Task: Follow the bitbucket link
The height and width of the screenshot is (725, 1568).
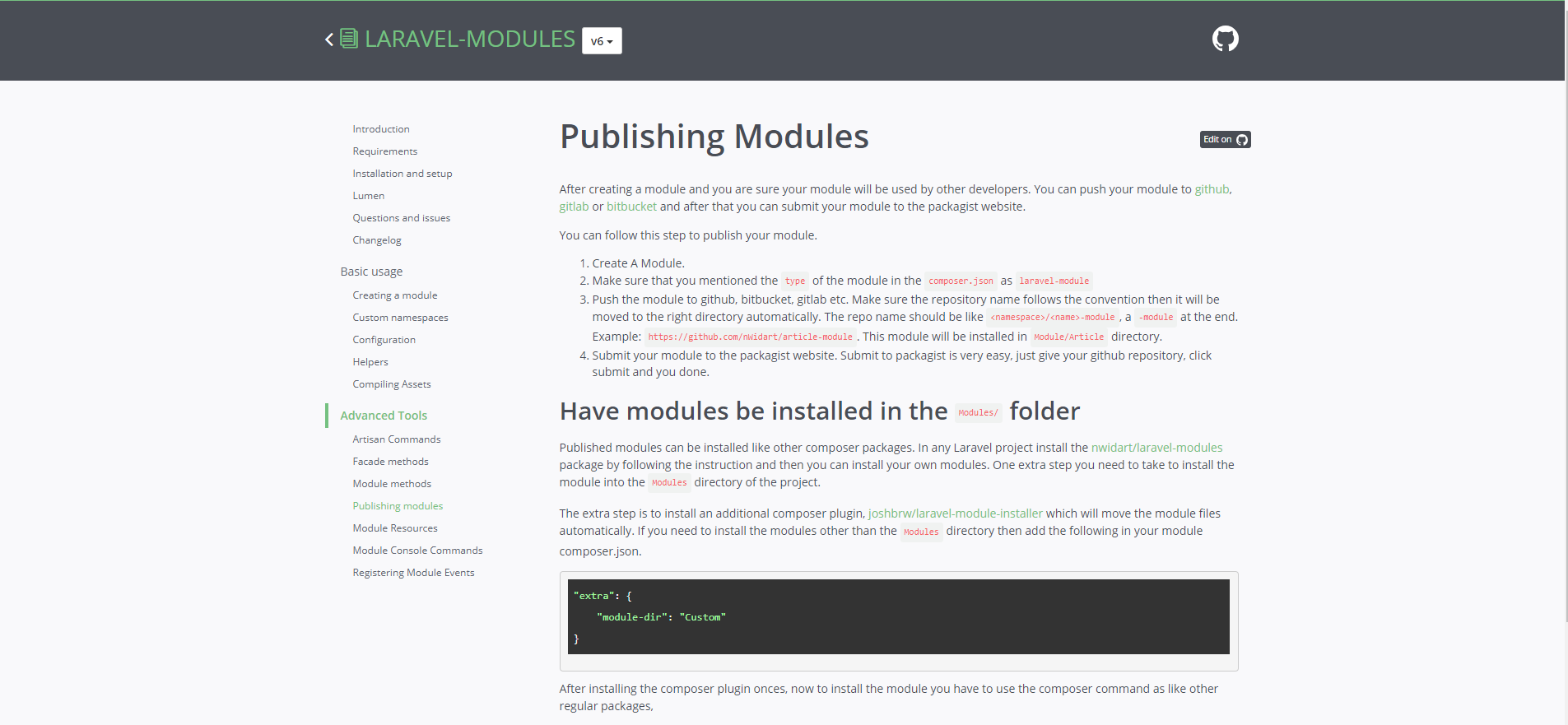Action: (631, 207)
